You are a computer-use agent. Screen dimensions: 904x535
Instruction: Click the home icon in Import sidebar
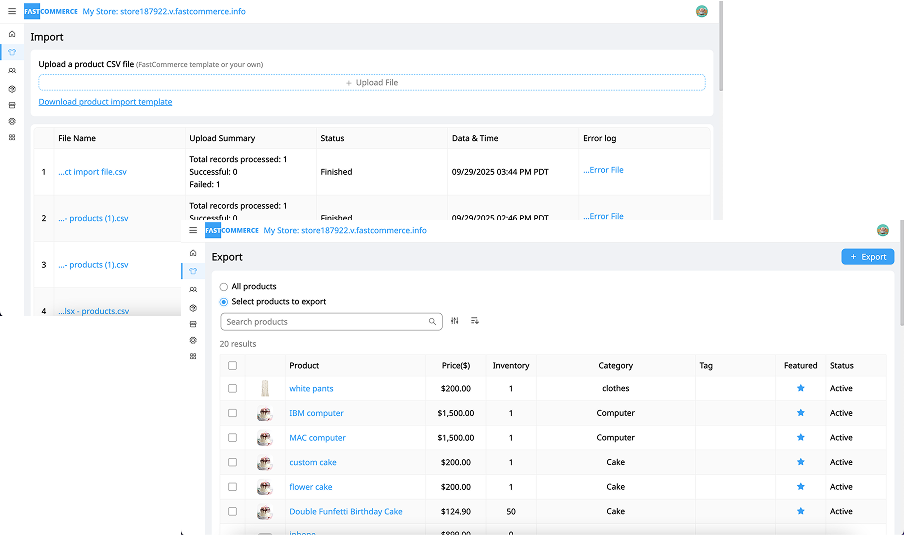(12, 34)
